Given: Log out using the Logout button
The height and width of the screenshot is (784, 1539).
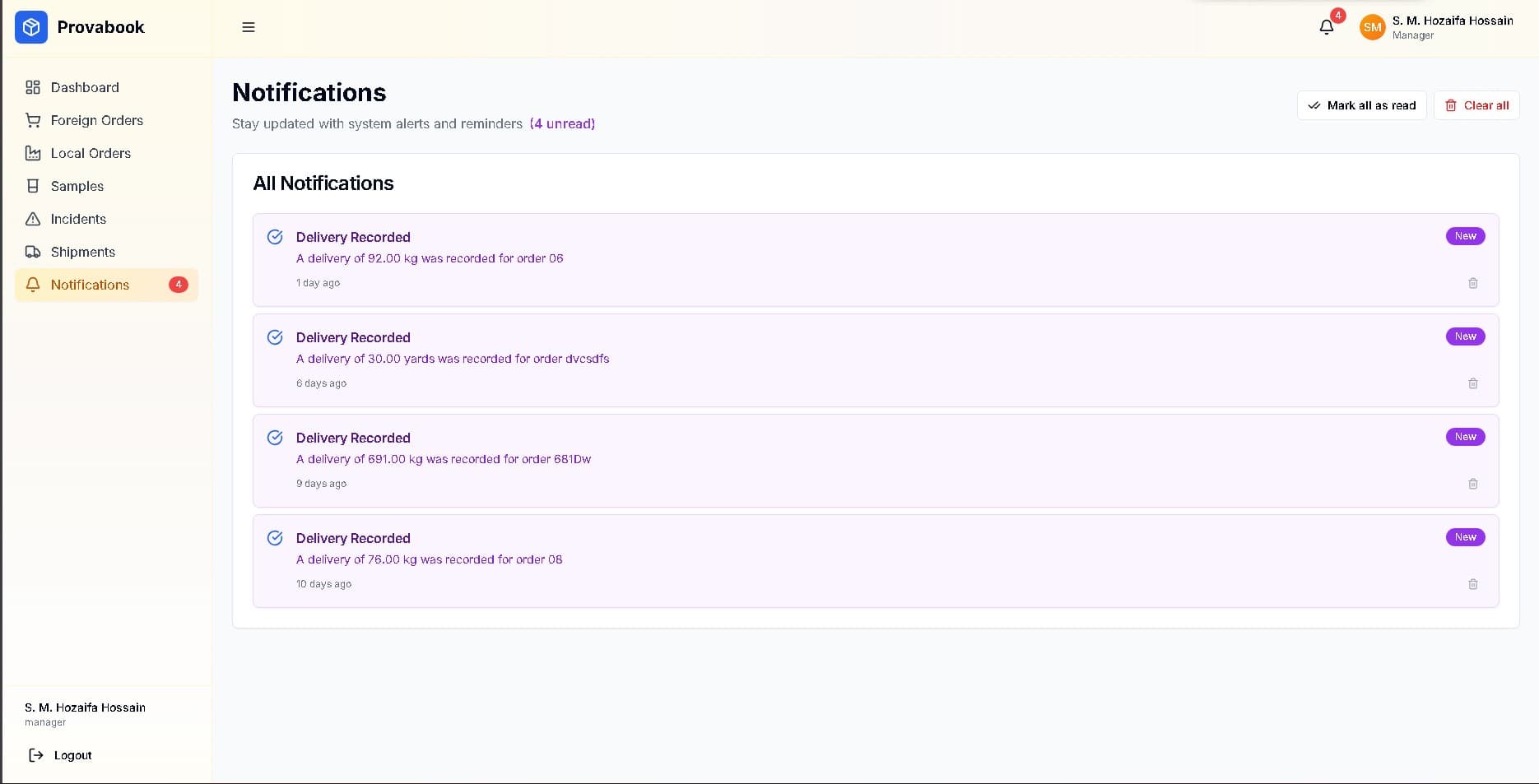Looking at the screenshot, I should (x=60, y=755).
